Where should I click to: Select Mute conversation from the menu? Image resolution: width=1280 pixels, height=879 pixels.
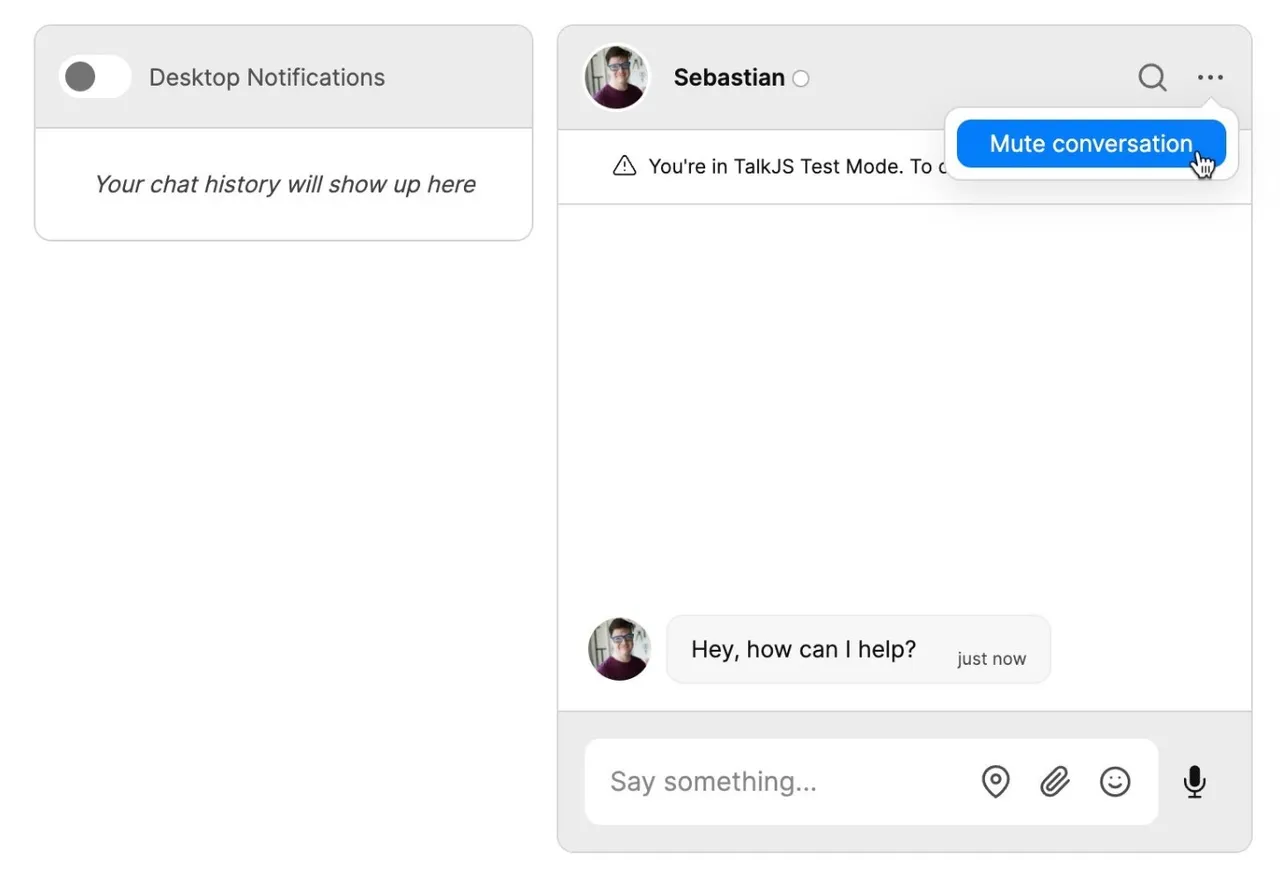[1089, 143]
